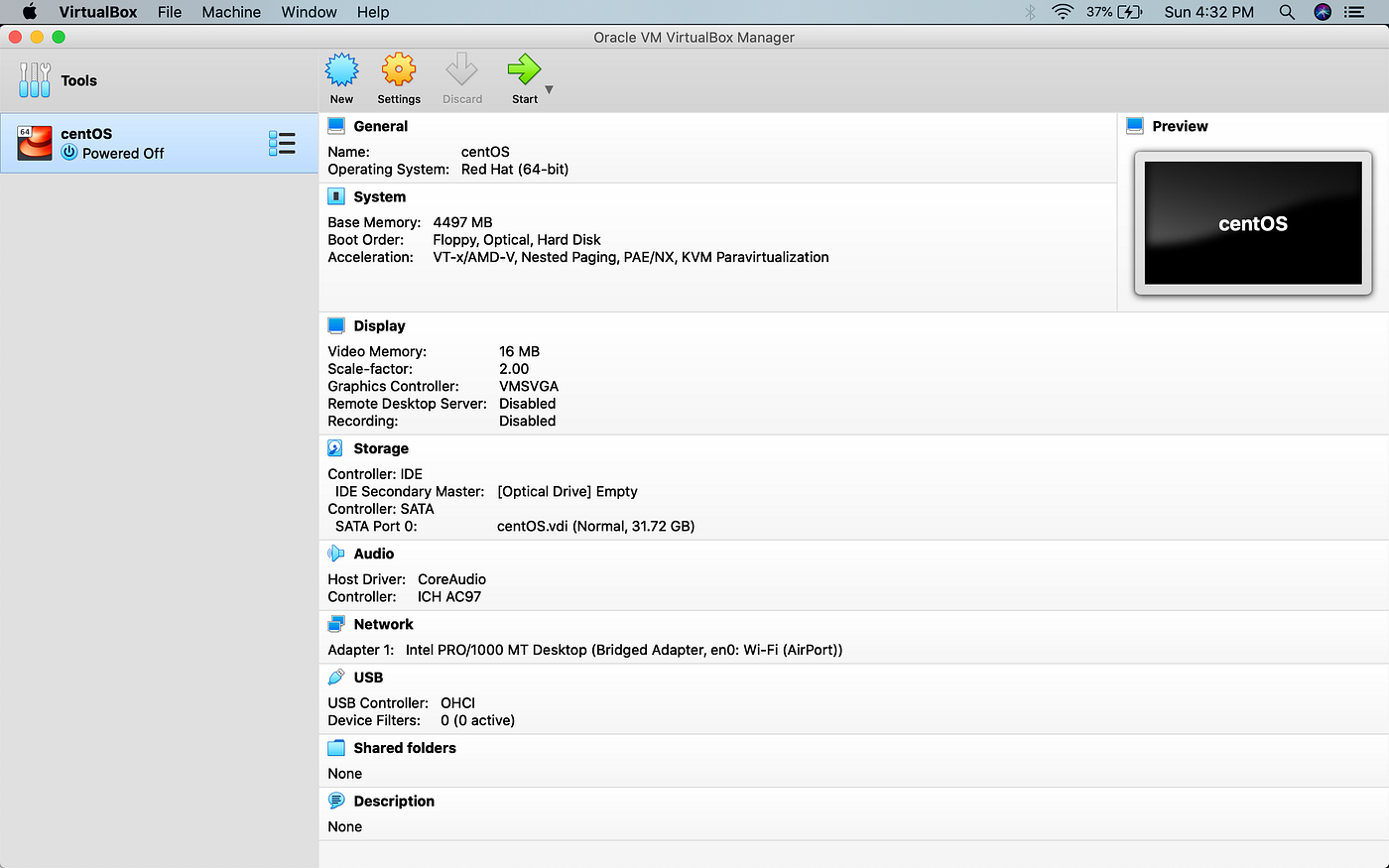Click the Preview panel monitor icon
The image size is (1389, 868).
click(1135, 126)
